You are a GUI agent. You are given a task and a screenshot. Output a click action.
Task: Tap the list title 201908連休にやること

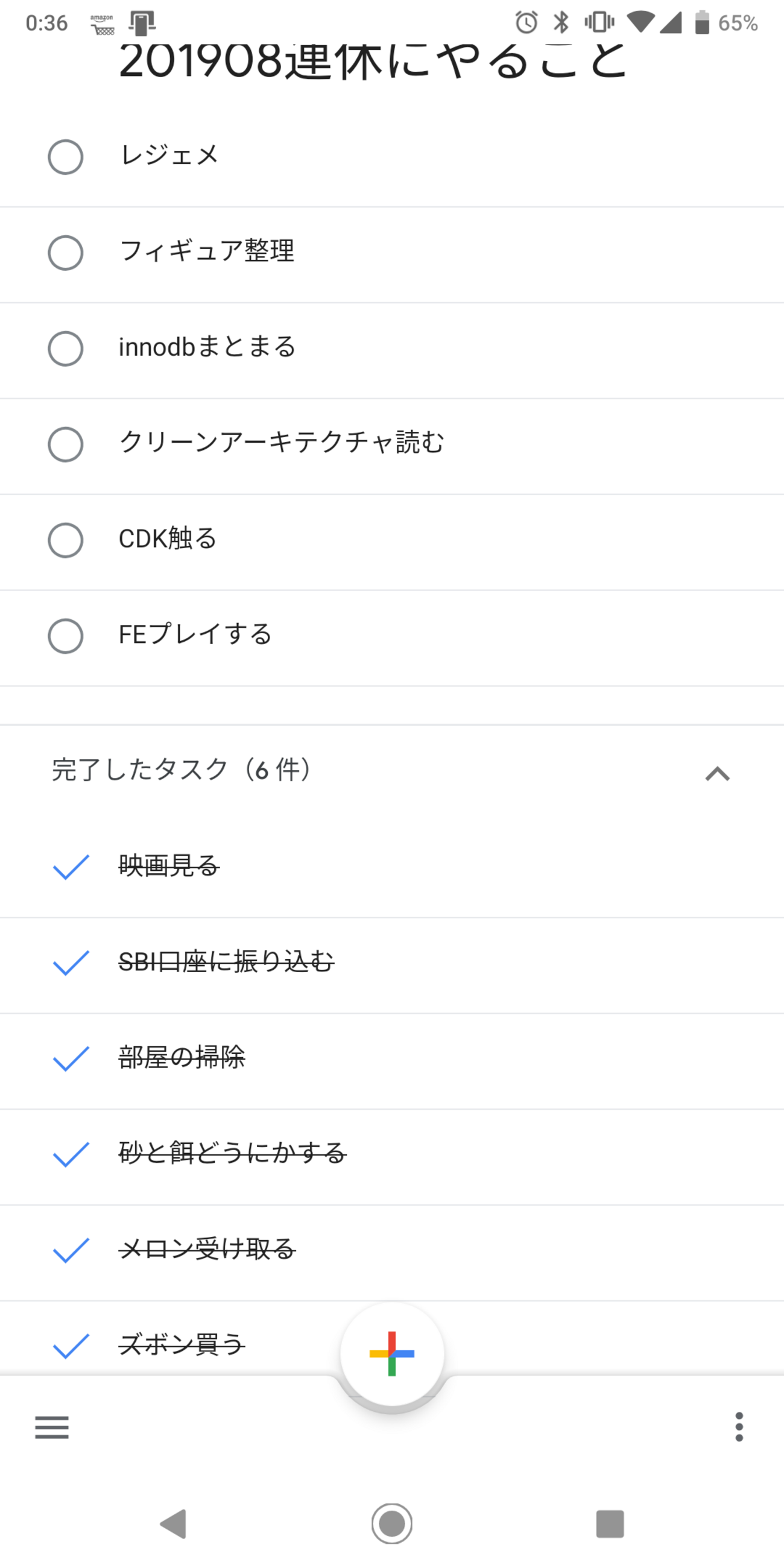373,62
